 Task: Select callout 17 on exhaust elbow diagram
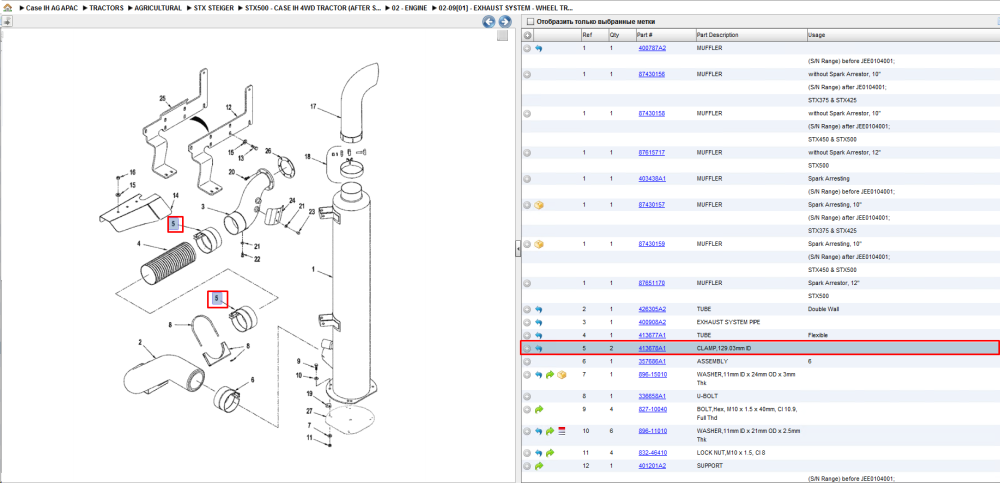(313, 106)
